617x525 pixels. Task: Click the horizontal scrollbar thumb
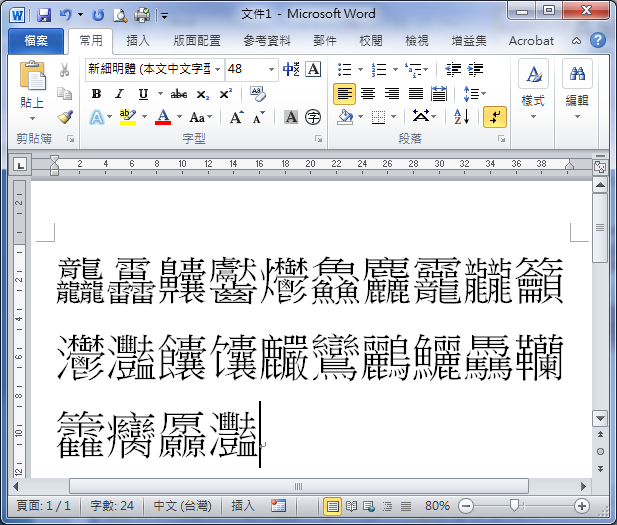299,486
